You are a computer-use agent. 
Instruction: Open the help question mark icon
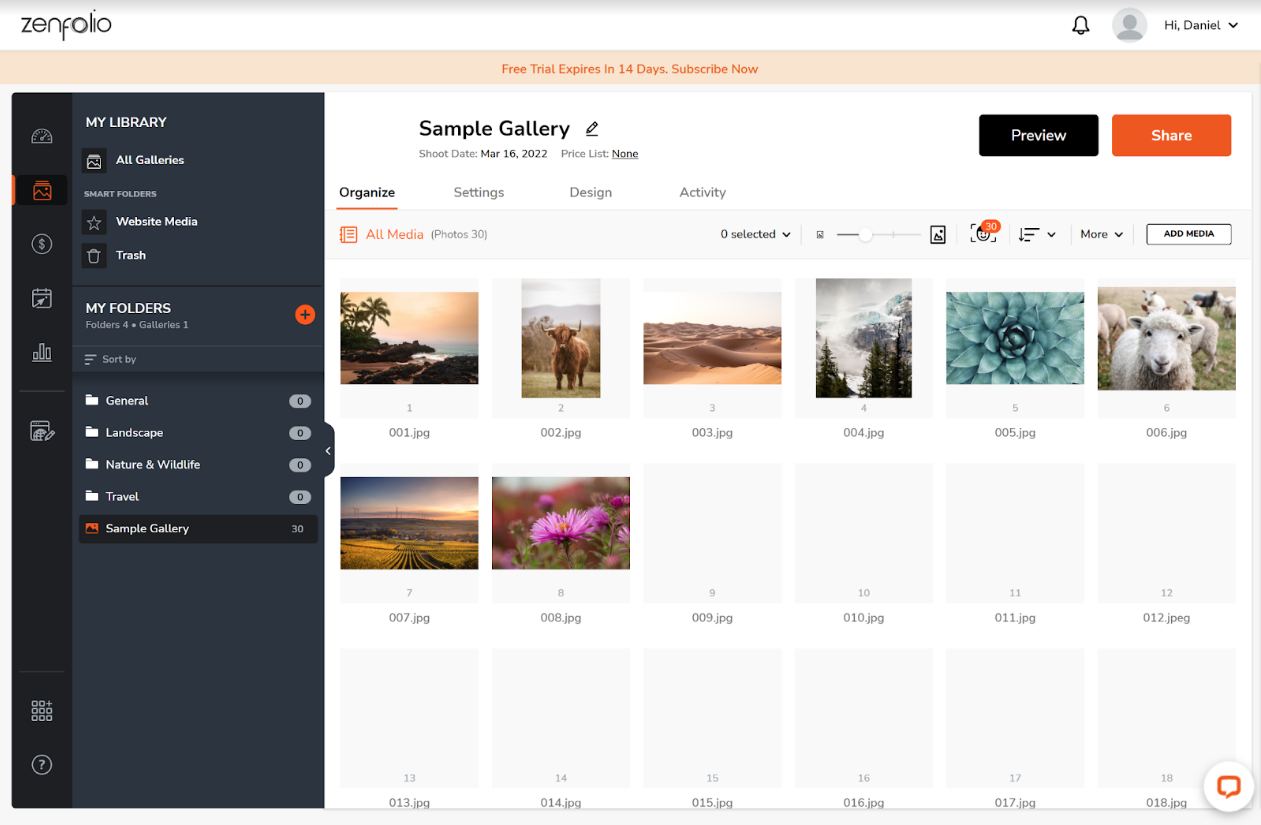click(41, 765)
